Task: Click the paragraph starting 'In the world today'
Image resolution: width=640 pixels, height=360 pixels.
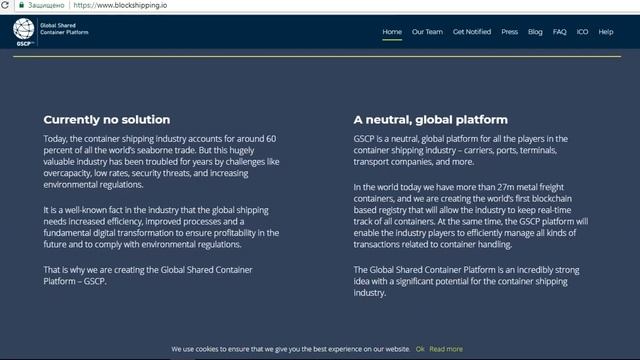Action: [x=471, y=216]
